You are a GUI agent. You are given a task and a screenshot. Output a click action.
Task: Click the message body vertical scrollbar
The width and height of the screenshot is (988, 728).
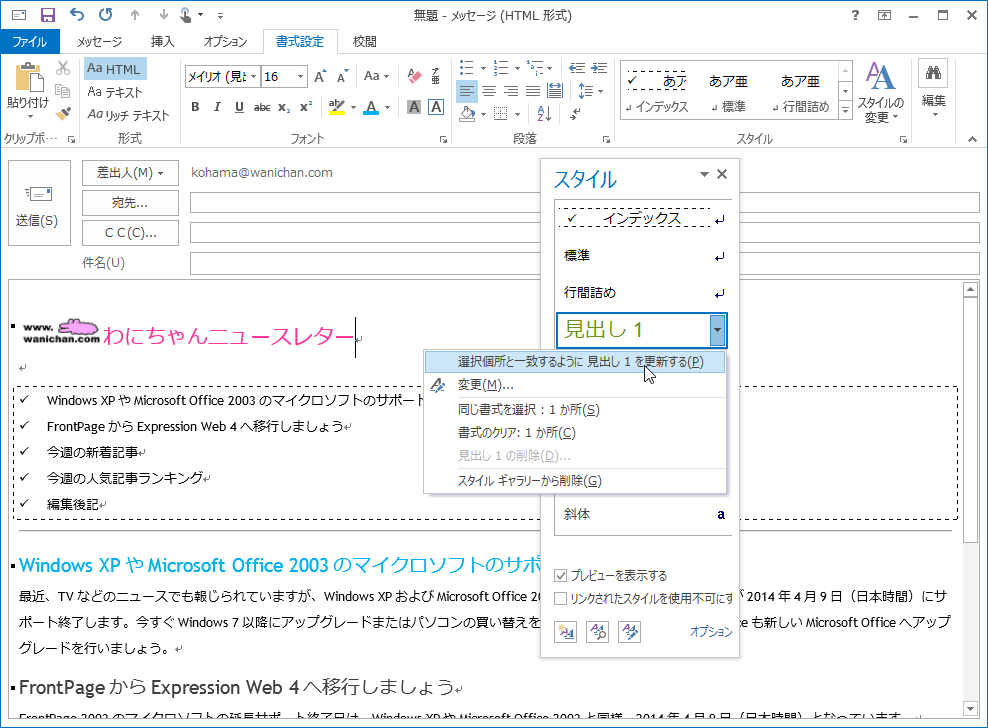point(970,499)
